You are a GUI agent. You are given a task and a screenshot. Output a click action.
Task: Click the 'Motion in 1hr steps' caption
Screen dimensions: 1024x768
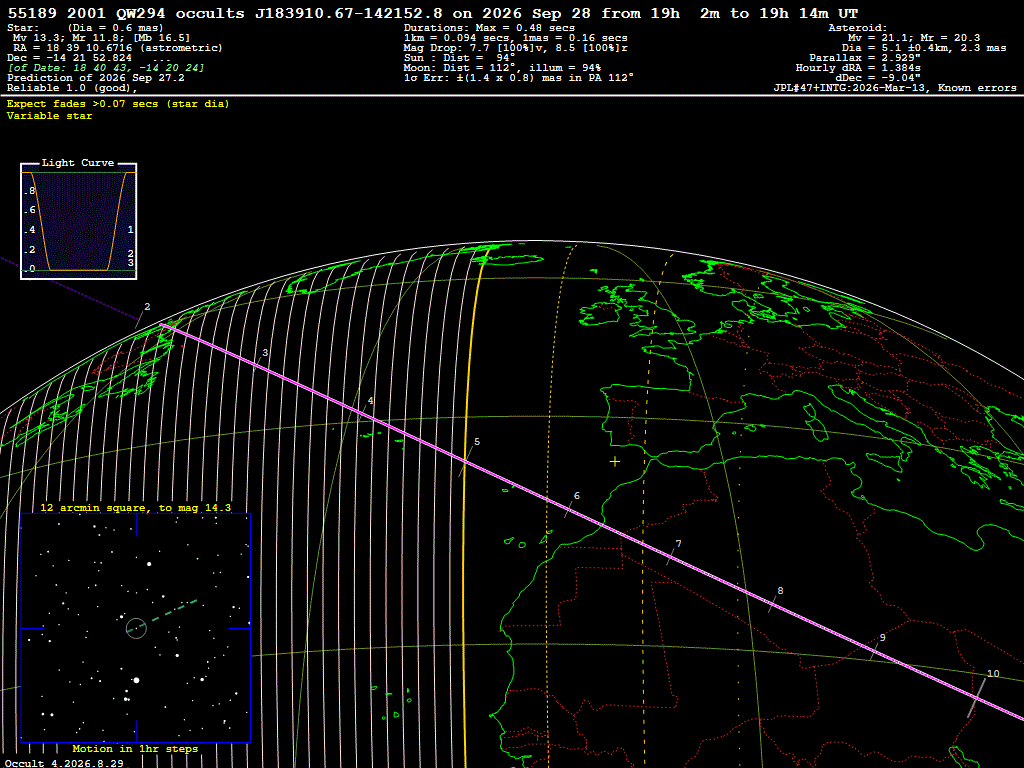(x=135, y=748)
